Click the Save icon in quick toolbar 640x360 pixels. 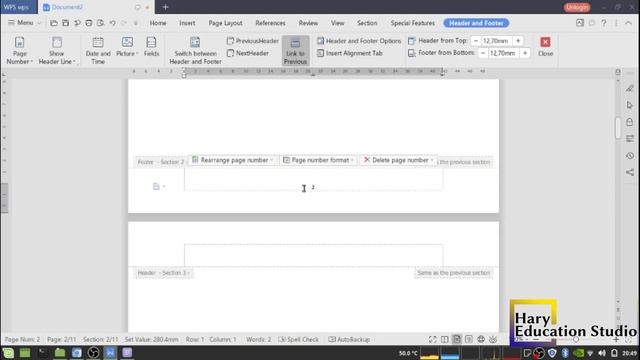65,23
